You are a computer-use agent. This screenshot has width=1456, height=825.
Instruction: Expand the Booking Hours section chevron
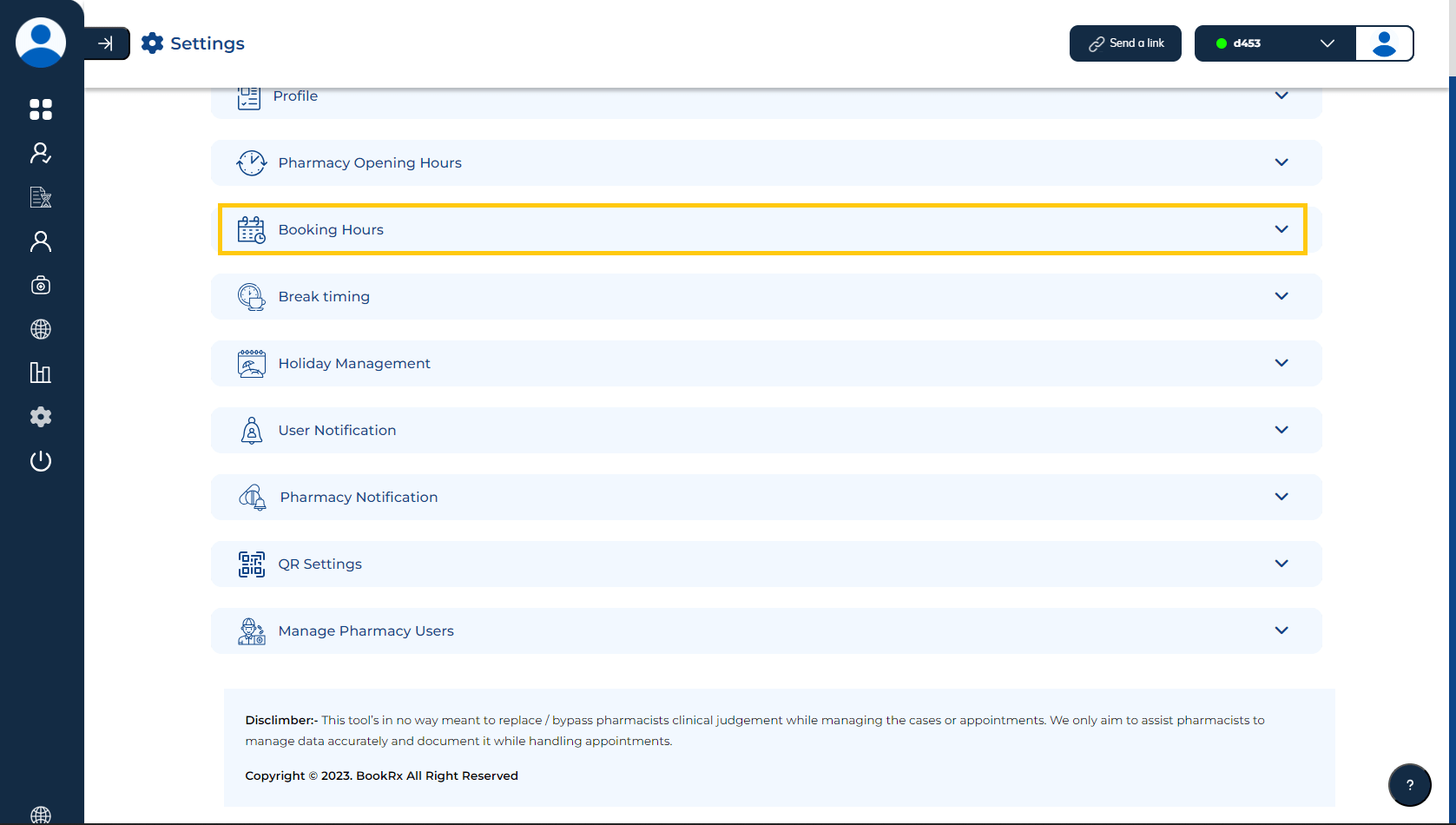1281,229
